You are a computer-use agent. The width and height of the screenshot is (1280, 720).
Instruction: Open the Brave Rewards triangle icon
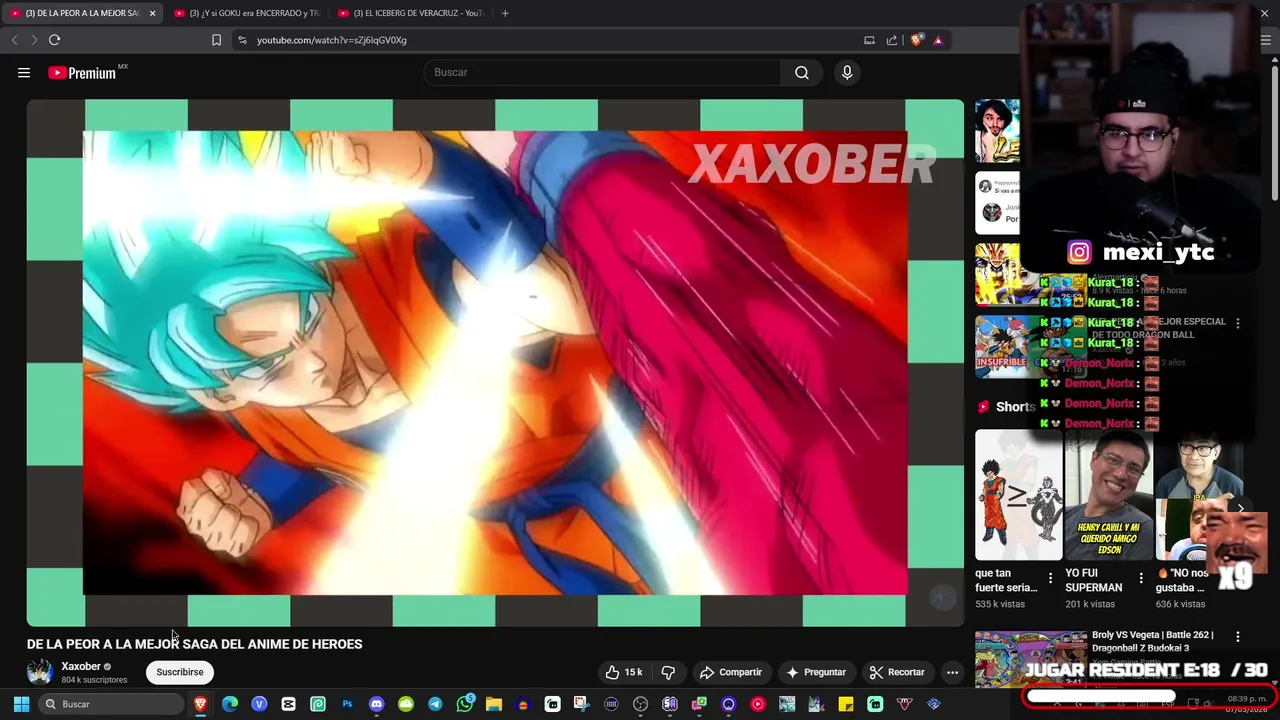coord(938,40)
